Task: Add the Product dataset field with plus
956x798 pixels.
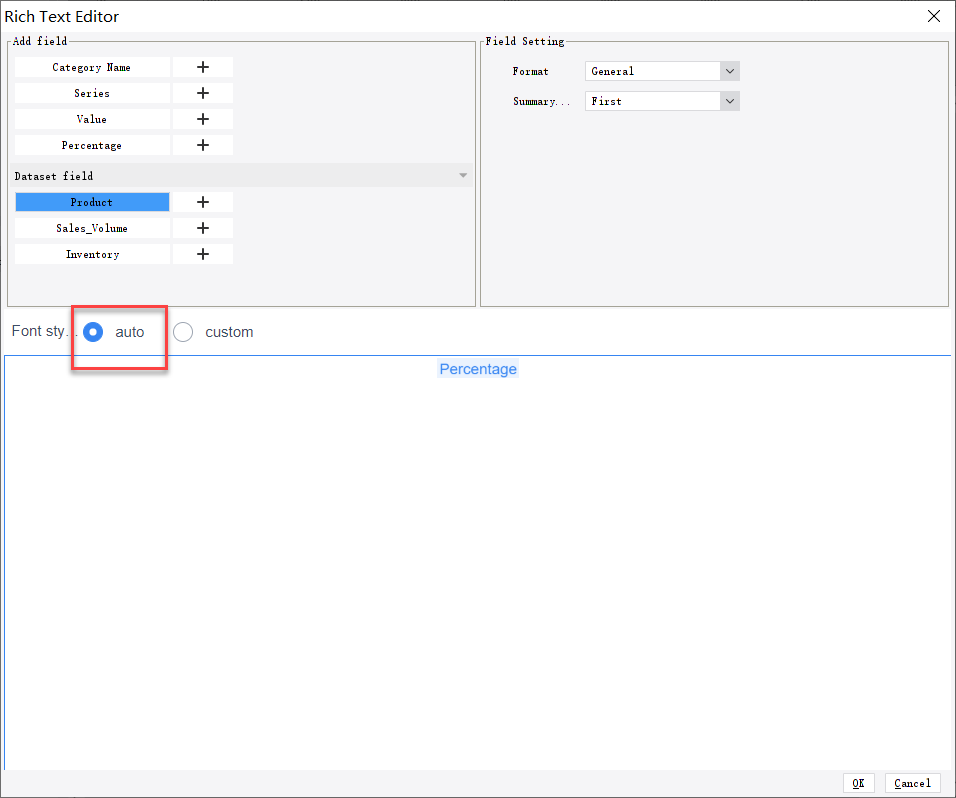Action: pos(202,202)
